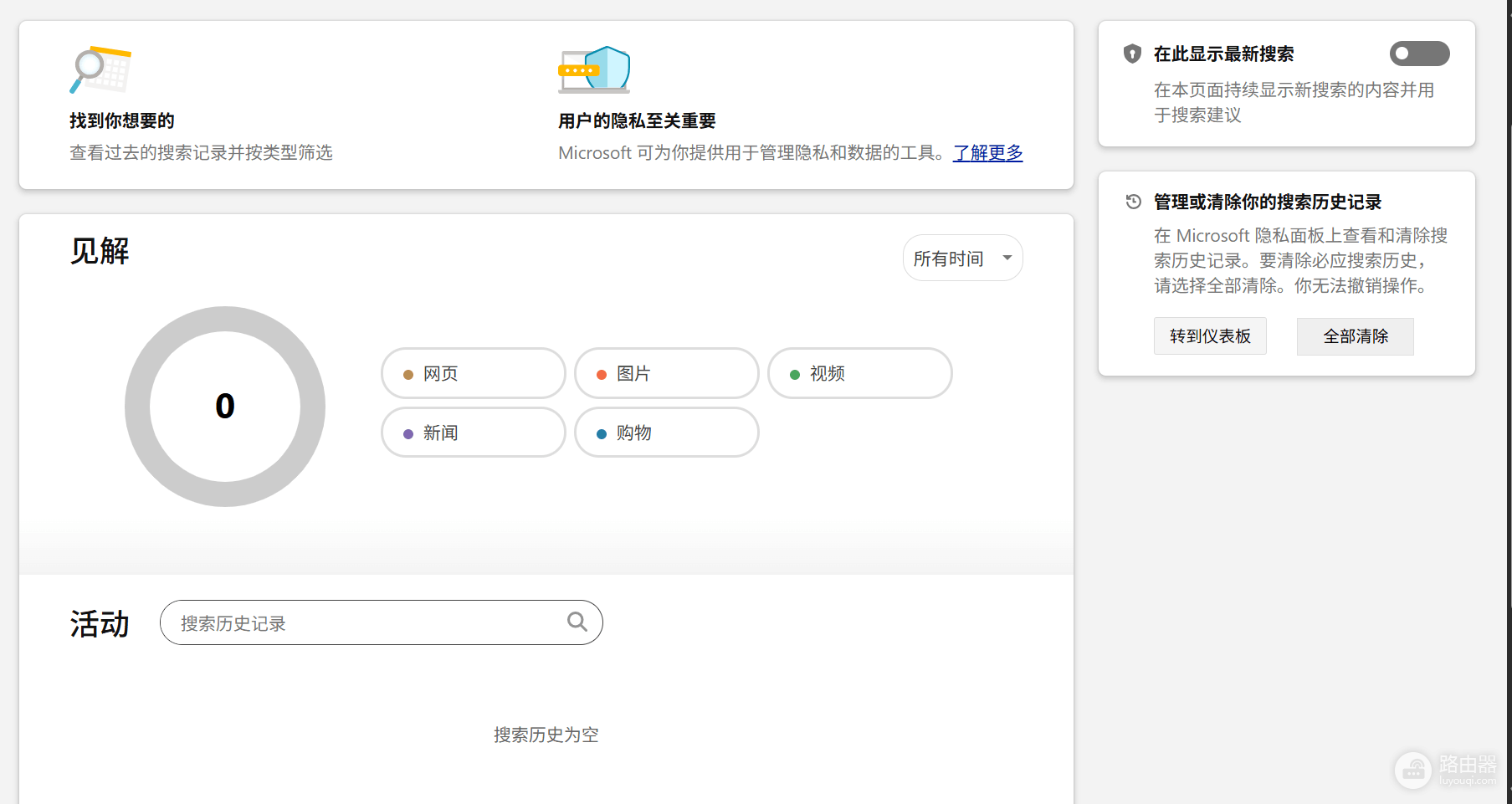Click the search magnifier icon in history box
The height and width of the screenshot is (804, 1512).
[577, 622]
